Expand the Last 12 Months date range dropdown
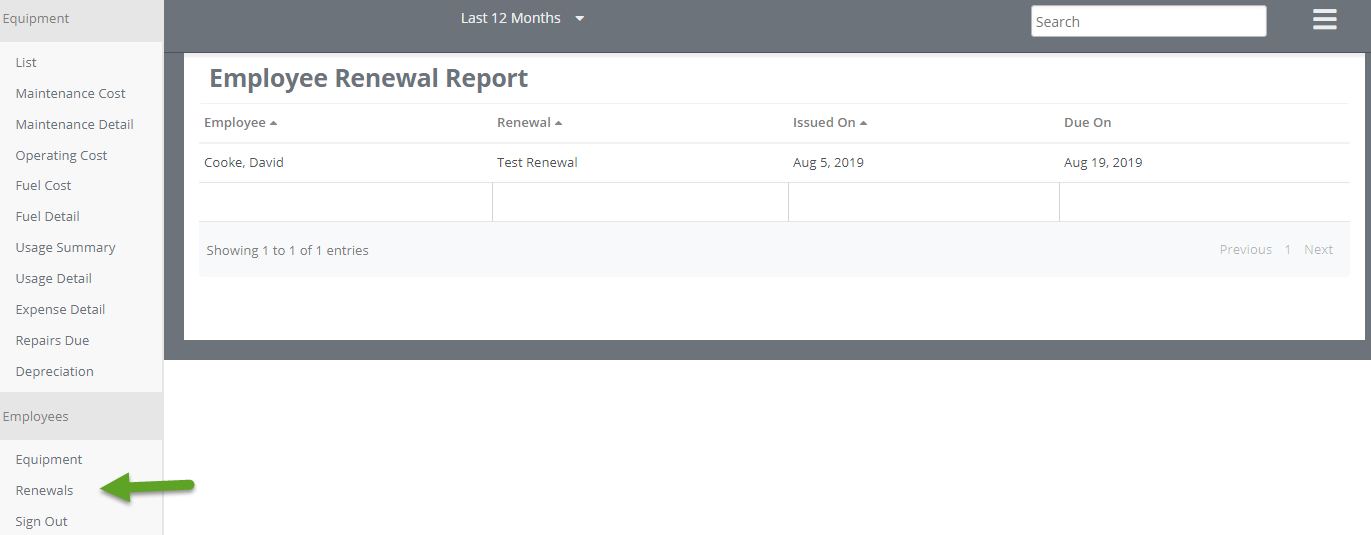Image resolution: width=1371 pixels, height=535 pixels. pyautogui.click(x=522, y=18)
